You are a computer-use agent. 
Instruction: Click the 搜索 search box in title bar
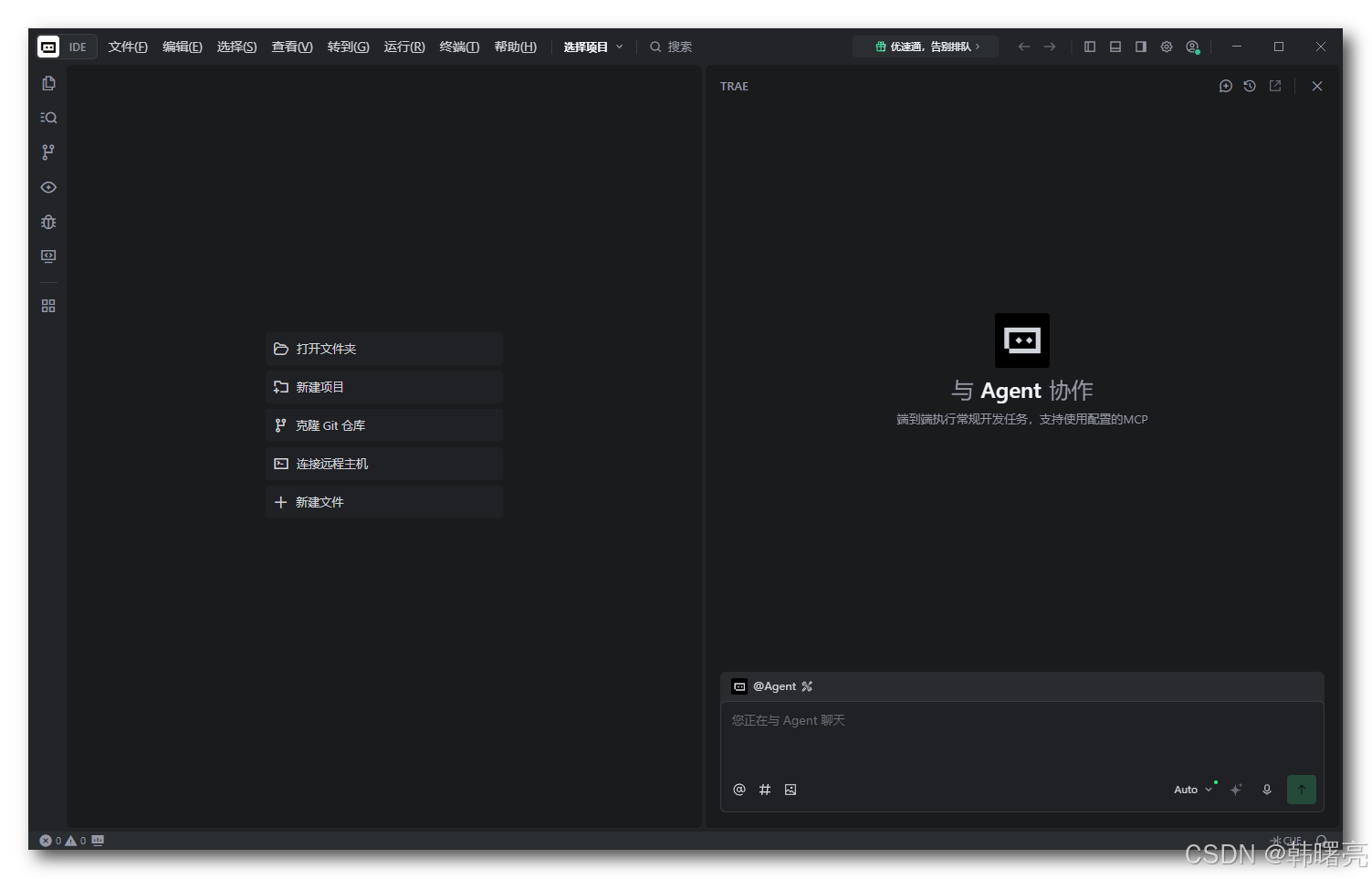pyautogui.click(x=671, y=47)
